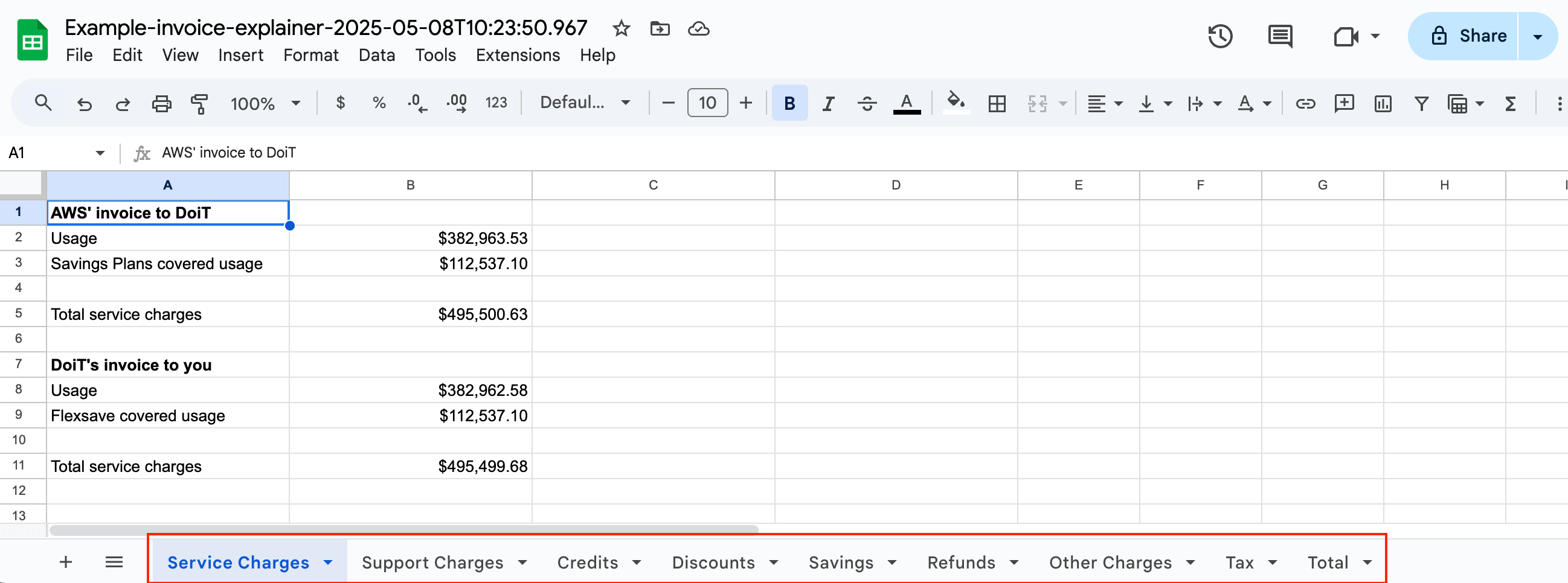Image resolution: width=1568 pixels, height=583 pixels.
Task: Open the Data menu
Action: coord(376,55)
